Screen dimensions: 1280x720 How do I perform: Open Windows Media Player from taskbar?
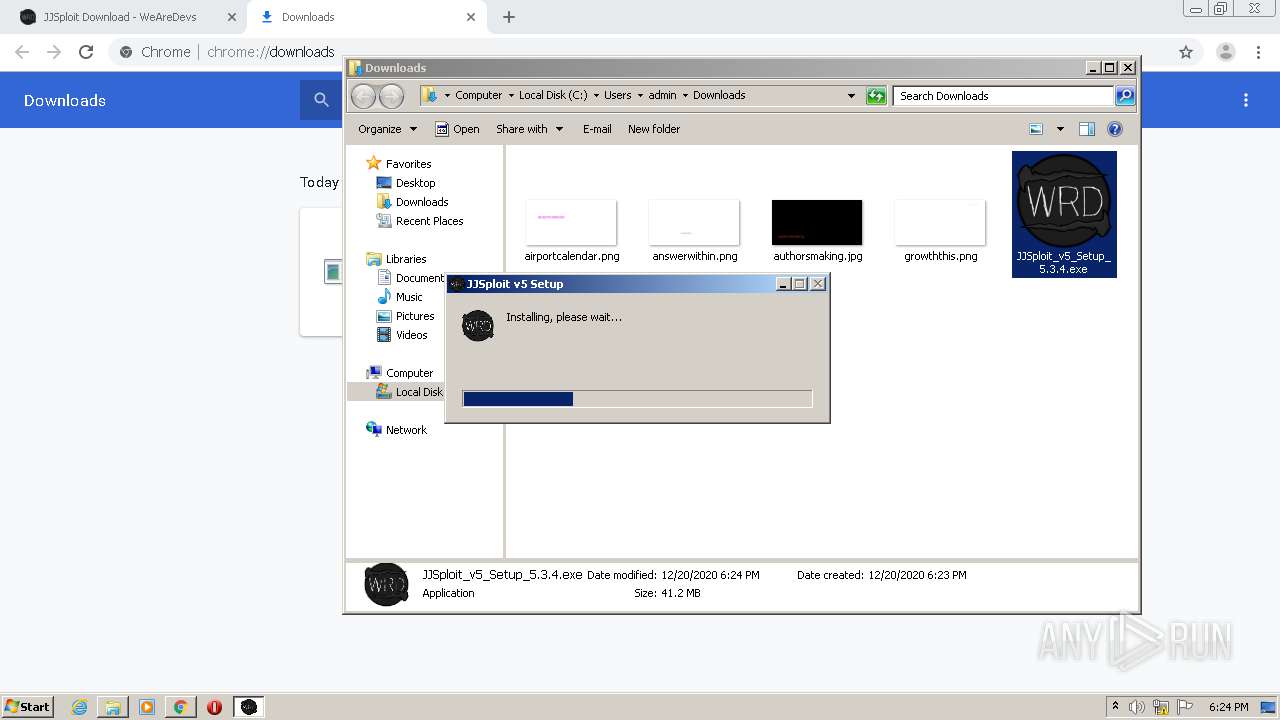click(147, 707)
